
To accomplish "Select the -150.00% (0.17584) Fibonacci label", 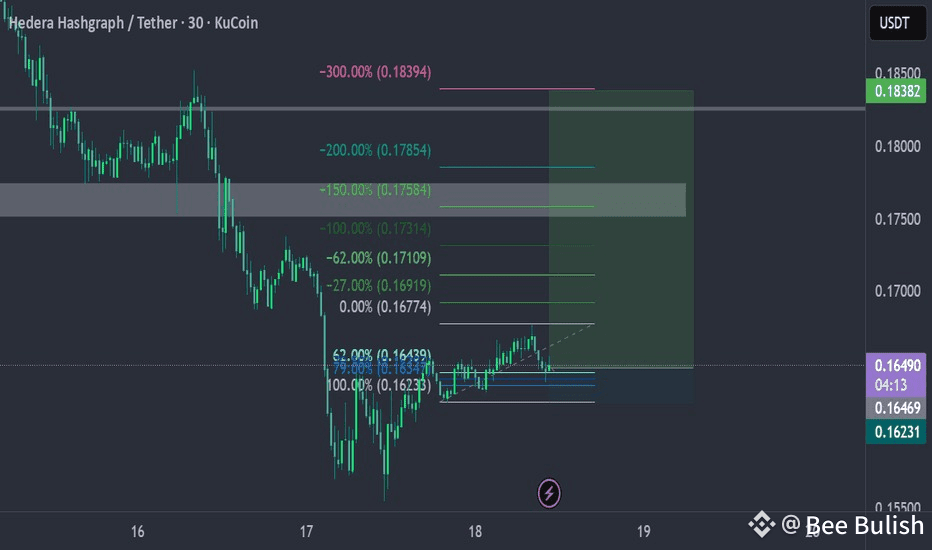I will point(375,190).
